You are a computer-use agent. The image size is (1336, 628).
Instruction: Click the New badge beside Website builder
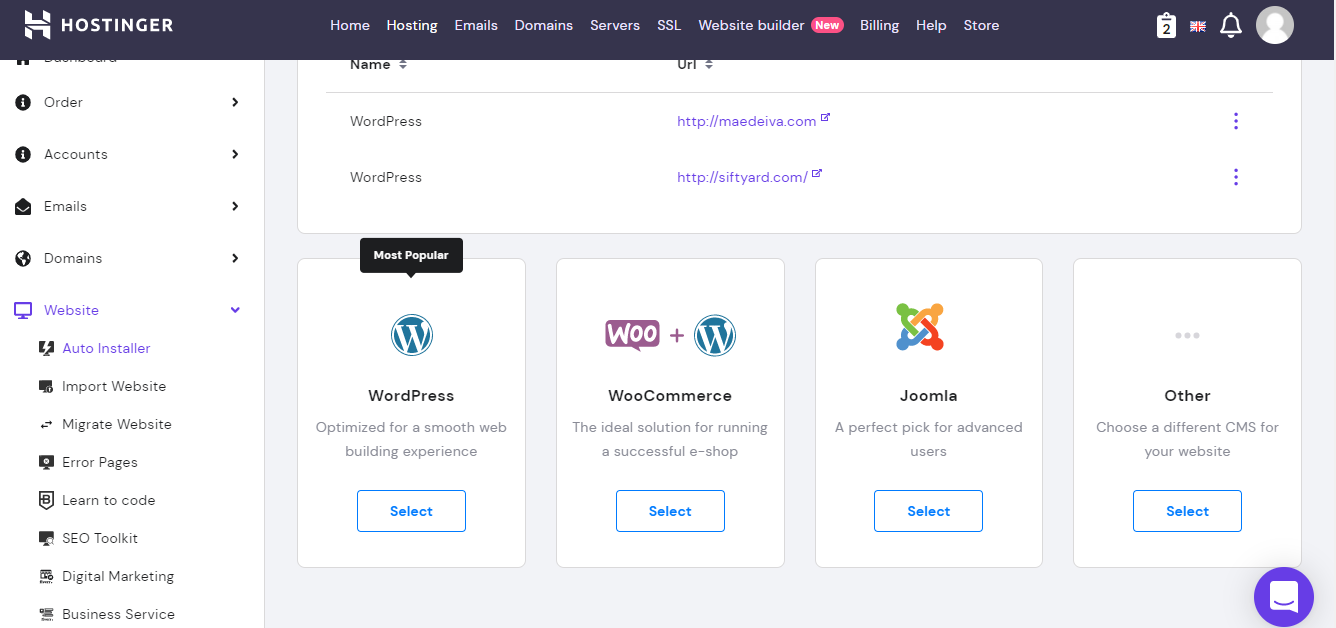pyautogui.click(x=827, y=25)
